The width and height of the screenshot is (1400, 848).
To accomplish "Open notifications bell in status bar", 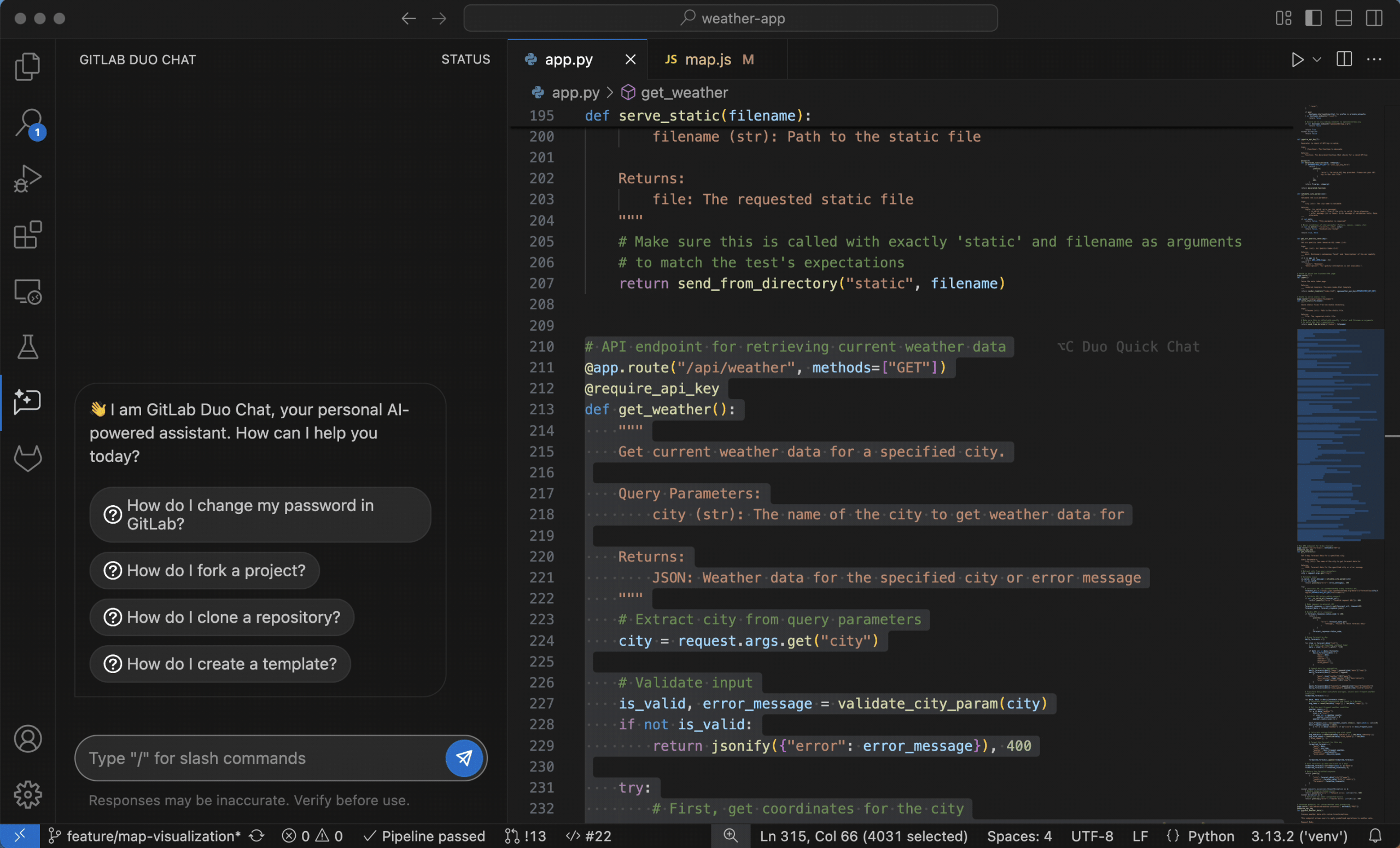I will (x=1374, y=835).
